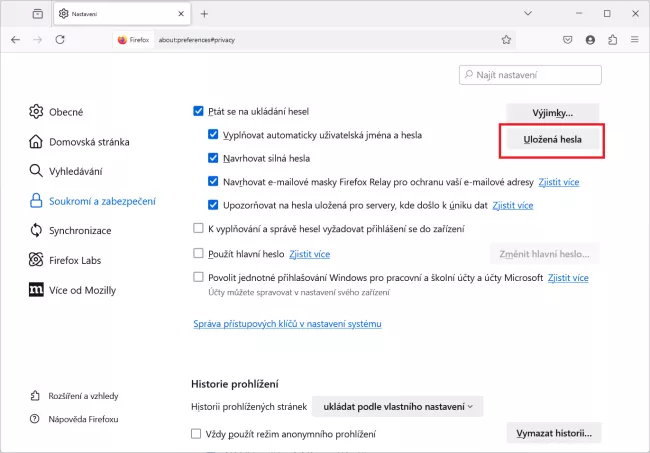The width and height of the screenshot is (650, 453).
Task: Select 'Obecné' in the sidebar
Action: pos(66,112)
